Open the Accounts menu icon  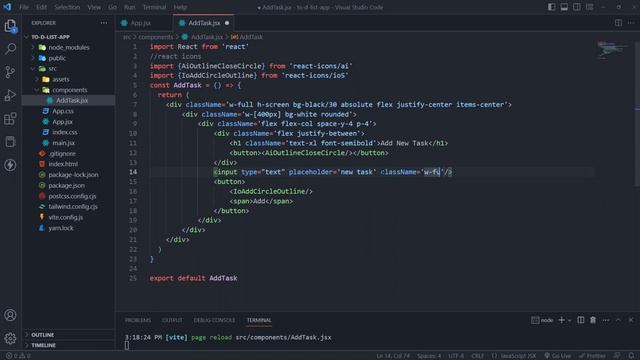pyautogui.click(x=10, y=315)
